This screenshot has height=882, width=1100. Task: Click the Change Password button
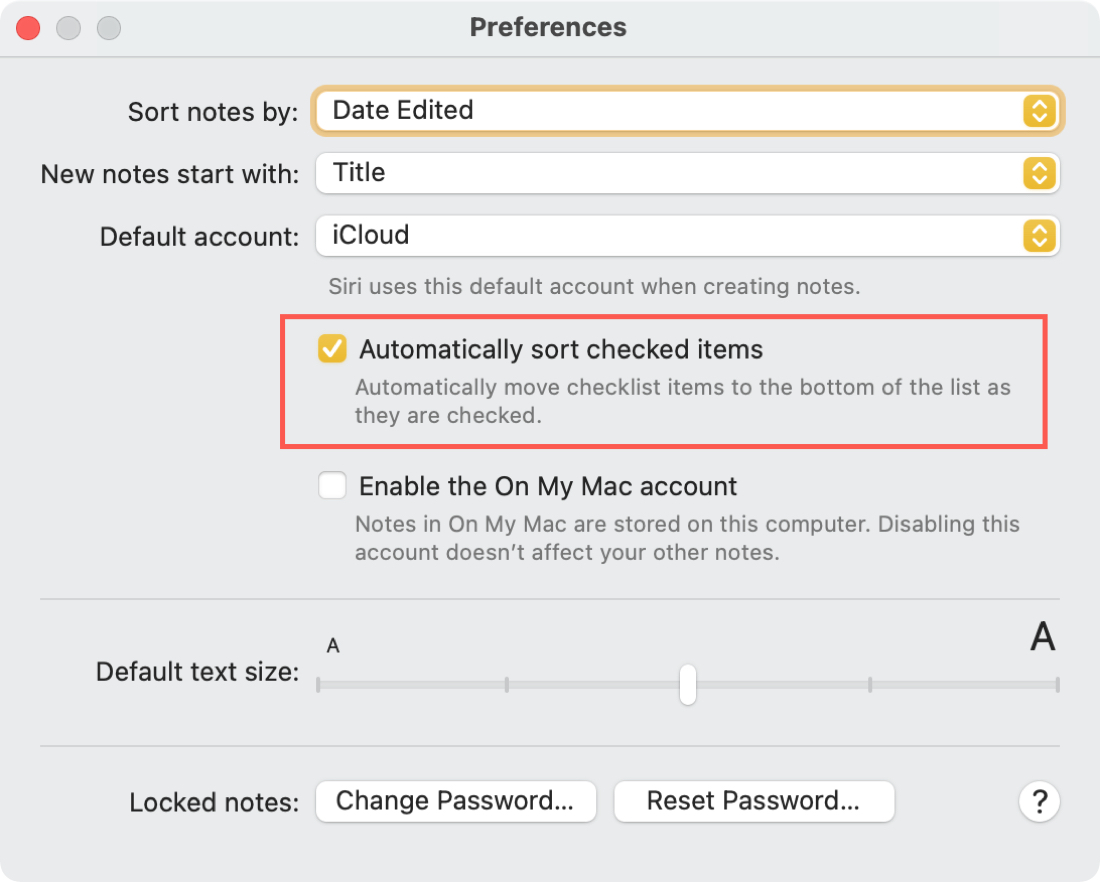(x=456, y=801)
